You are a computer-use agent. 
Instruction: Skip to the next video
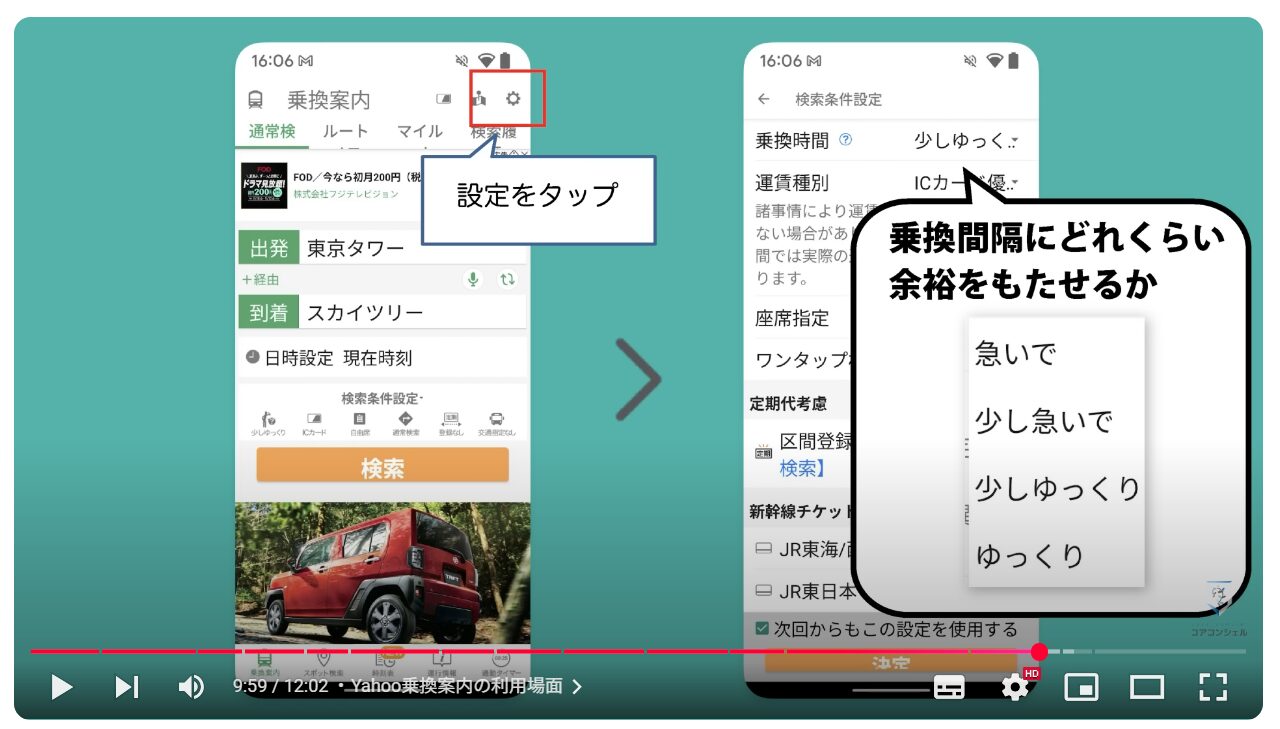click(127, 687)
